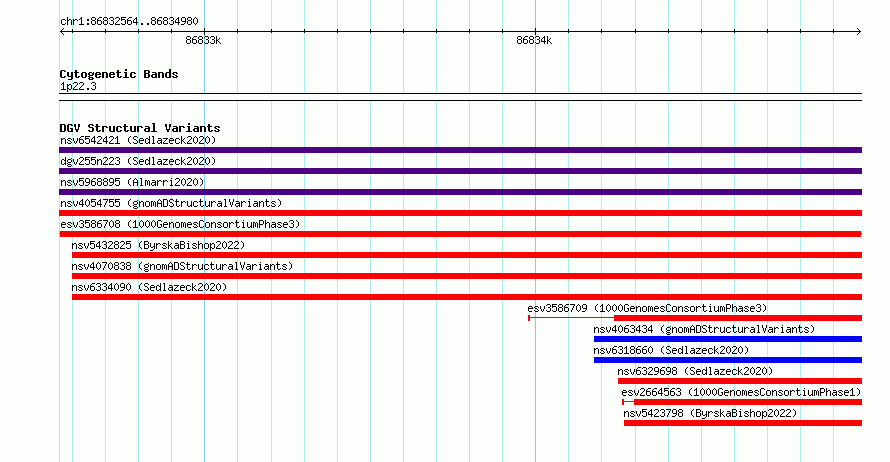Click nsv6329698 (Sedlazeck2020) label
The image size is (890, 462).
tap(695, 371)
